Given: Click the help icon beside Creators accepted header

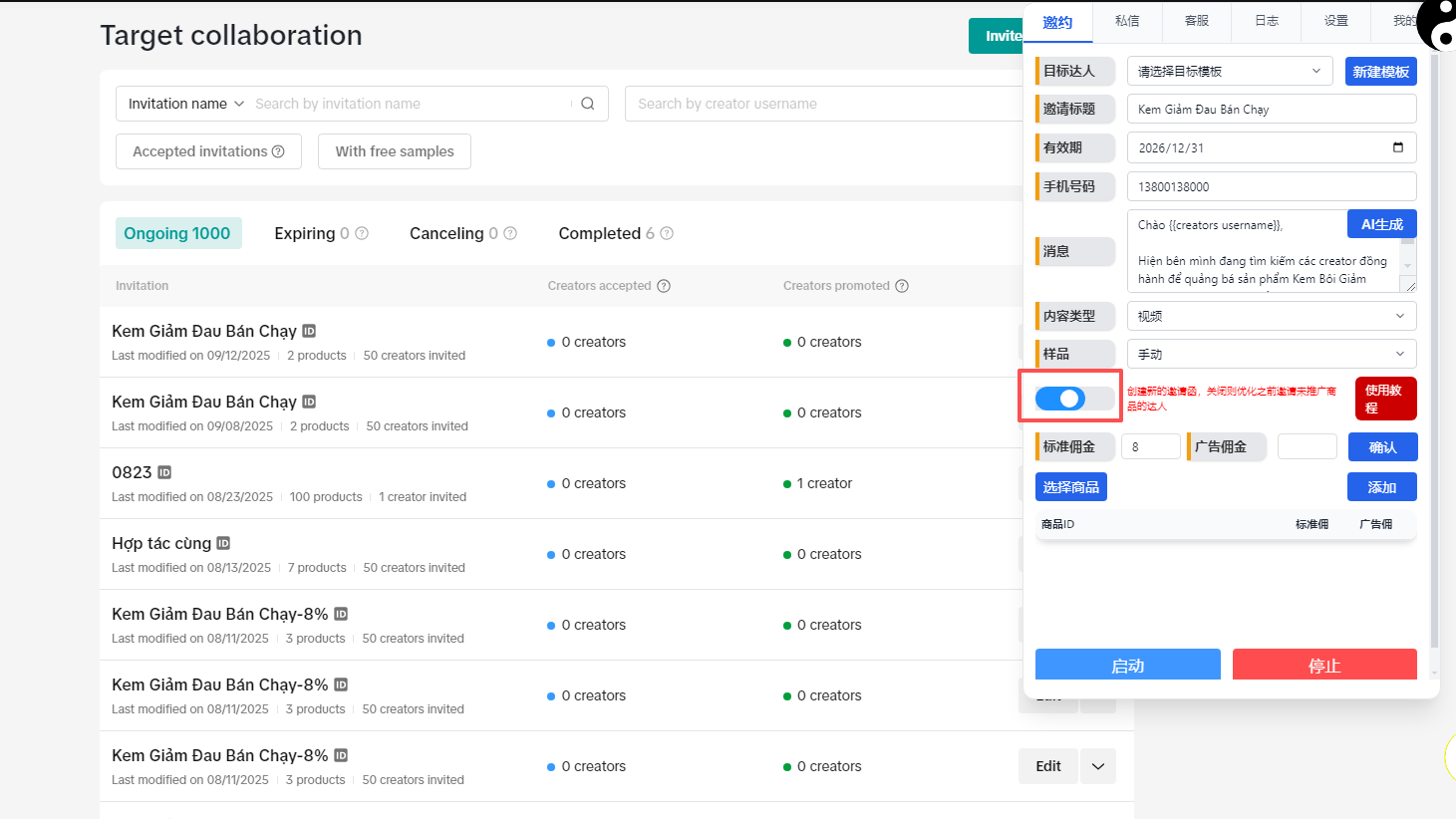Looking at the screenshot, I should tap(664, 286).
